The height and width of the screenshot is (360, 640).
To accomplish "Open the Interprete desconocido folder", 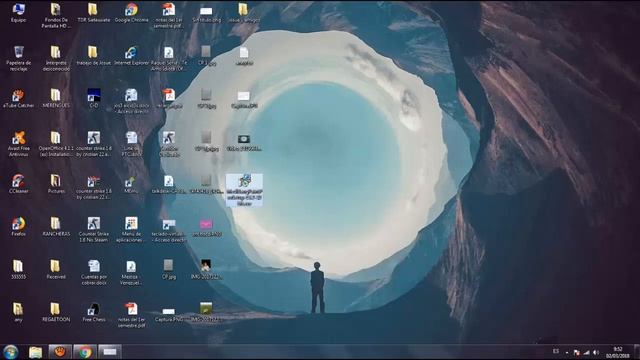I will pos(56,58).
